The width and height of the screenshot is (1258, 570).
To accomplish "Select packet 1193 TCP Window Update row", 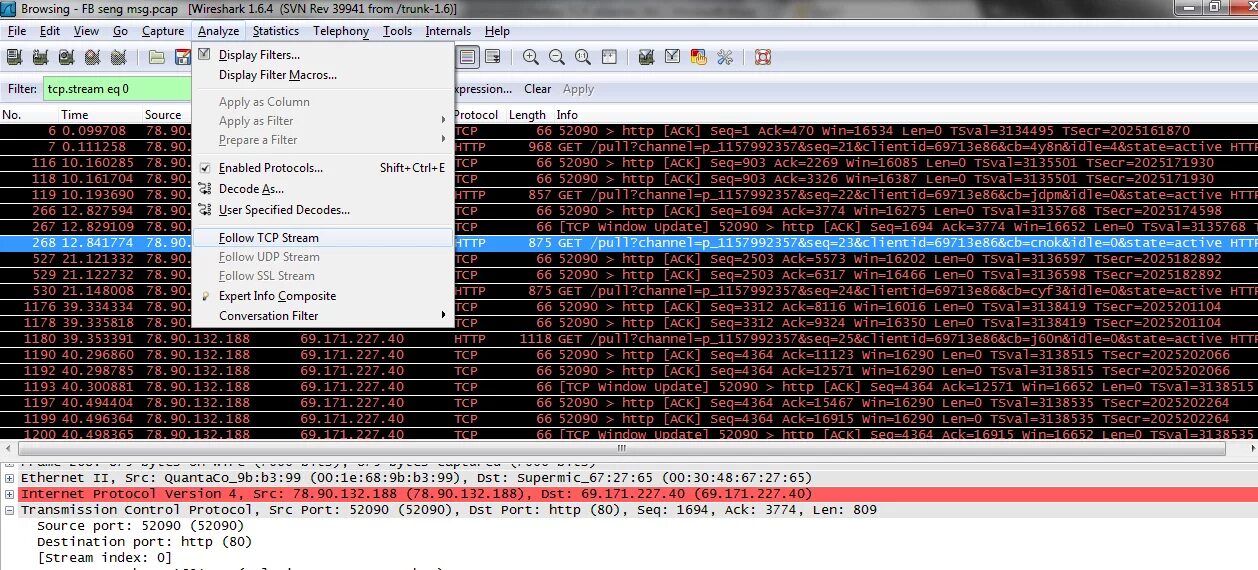I will 629,387.
